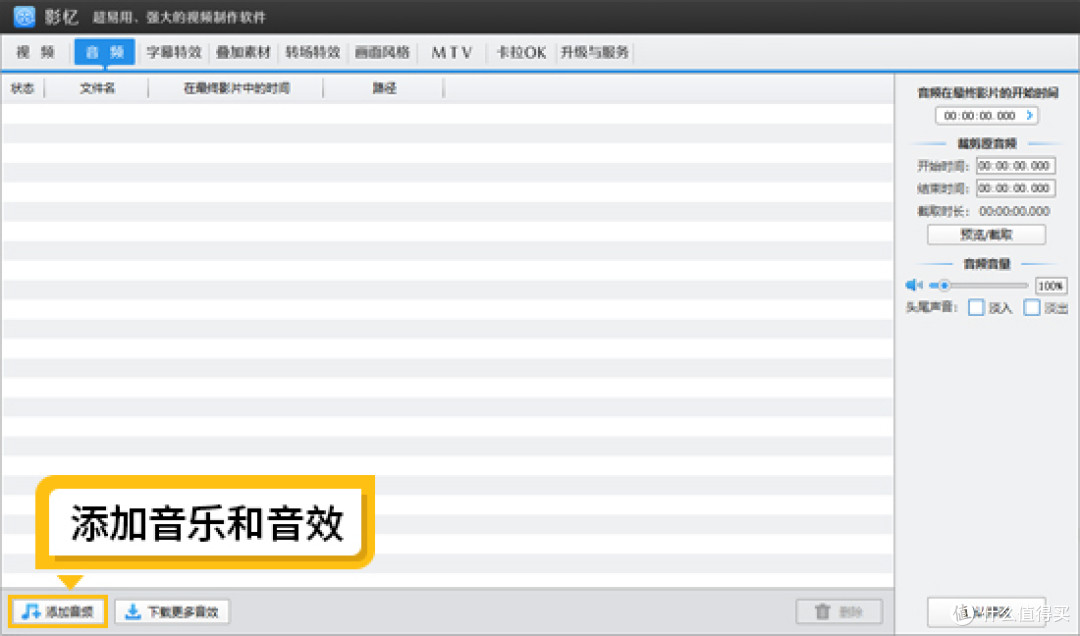Go to the 转场特效 tab
This screenshot has width=1080, height=636.
313,52
